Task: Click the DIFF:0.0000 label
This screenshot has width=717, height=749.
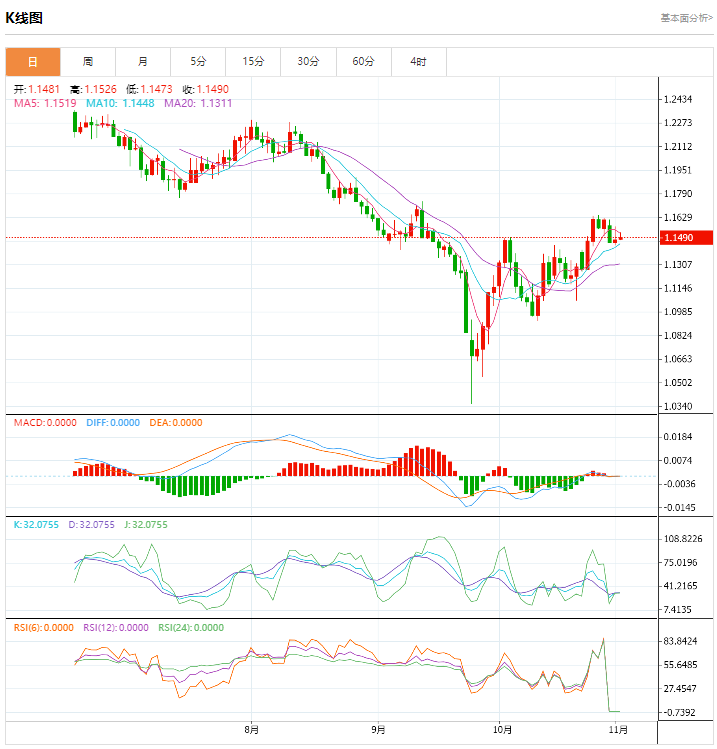Action: 113,423
